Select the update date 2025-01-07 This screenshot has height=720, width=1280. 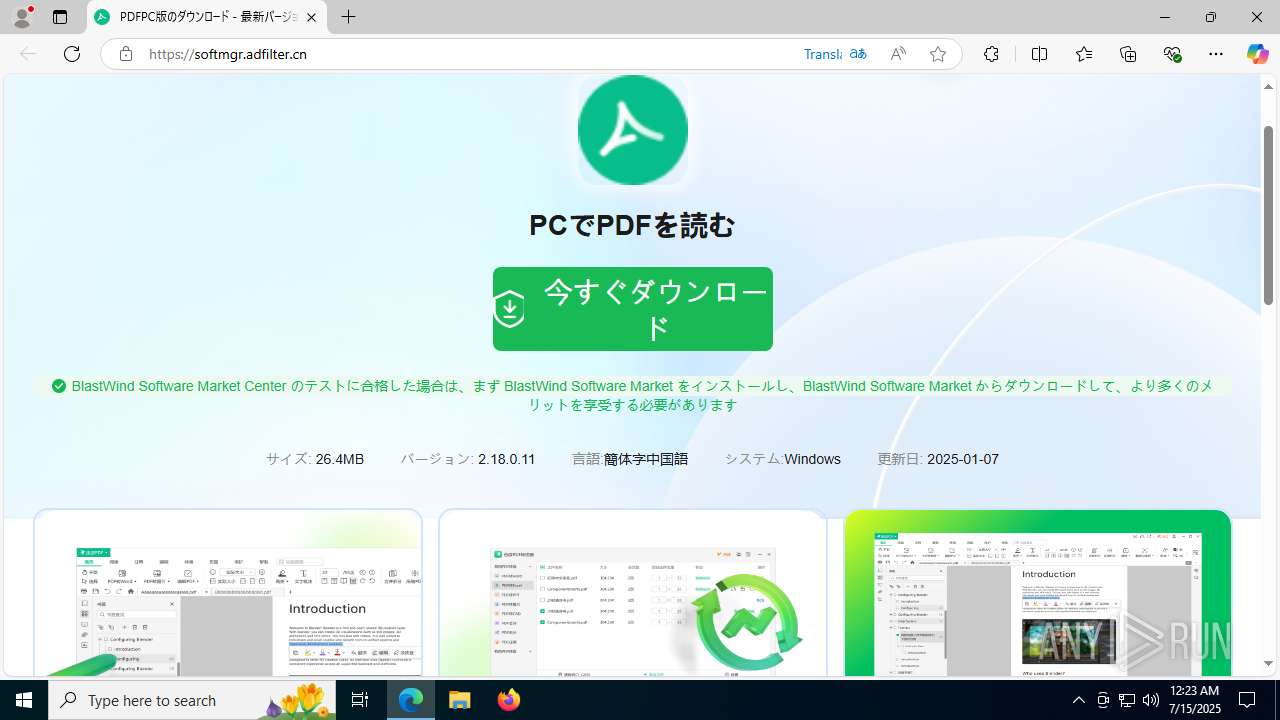click(963, 459)
